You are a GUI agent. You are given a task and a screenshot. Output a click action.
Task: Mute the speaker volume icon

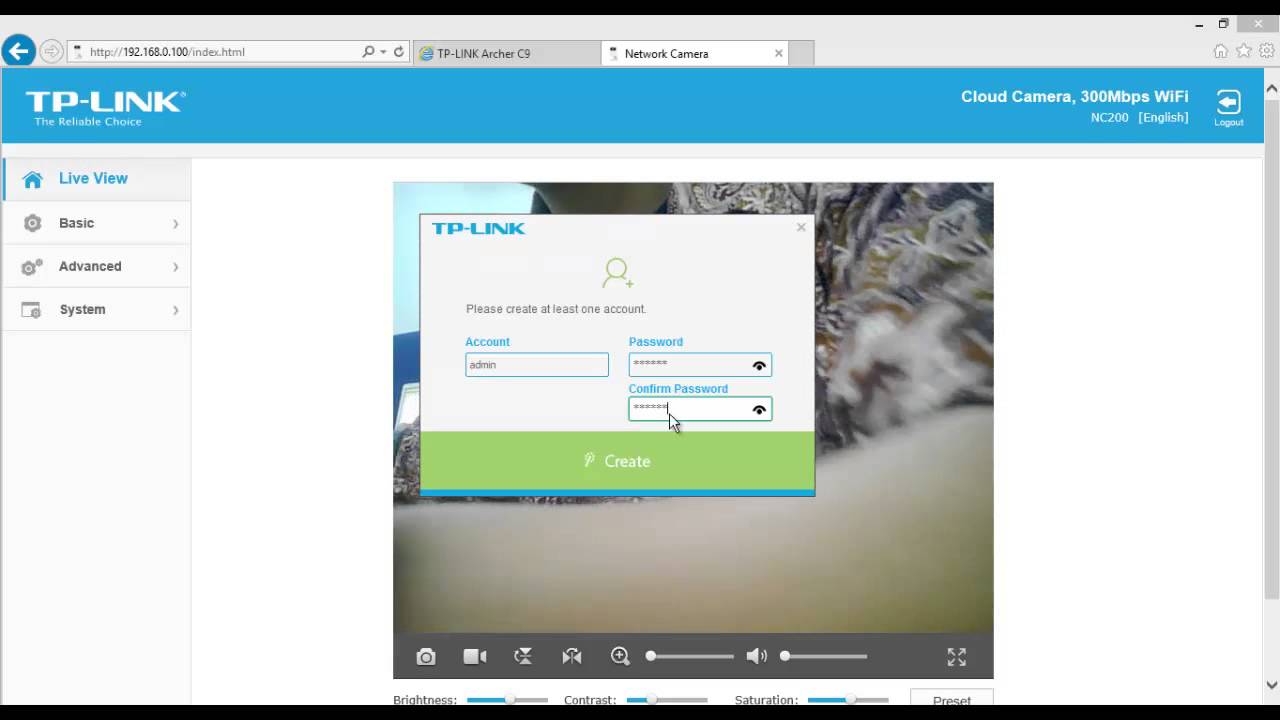pos(757,656)
